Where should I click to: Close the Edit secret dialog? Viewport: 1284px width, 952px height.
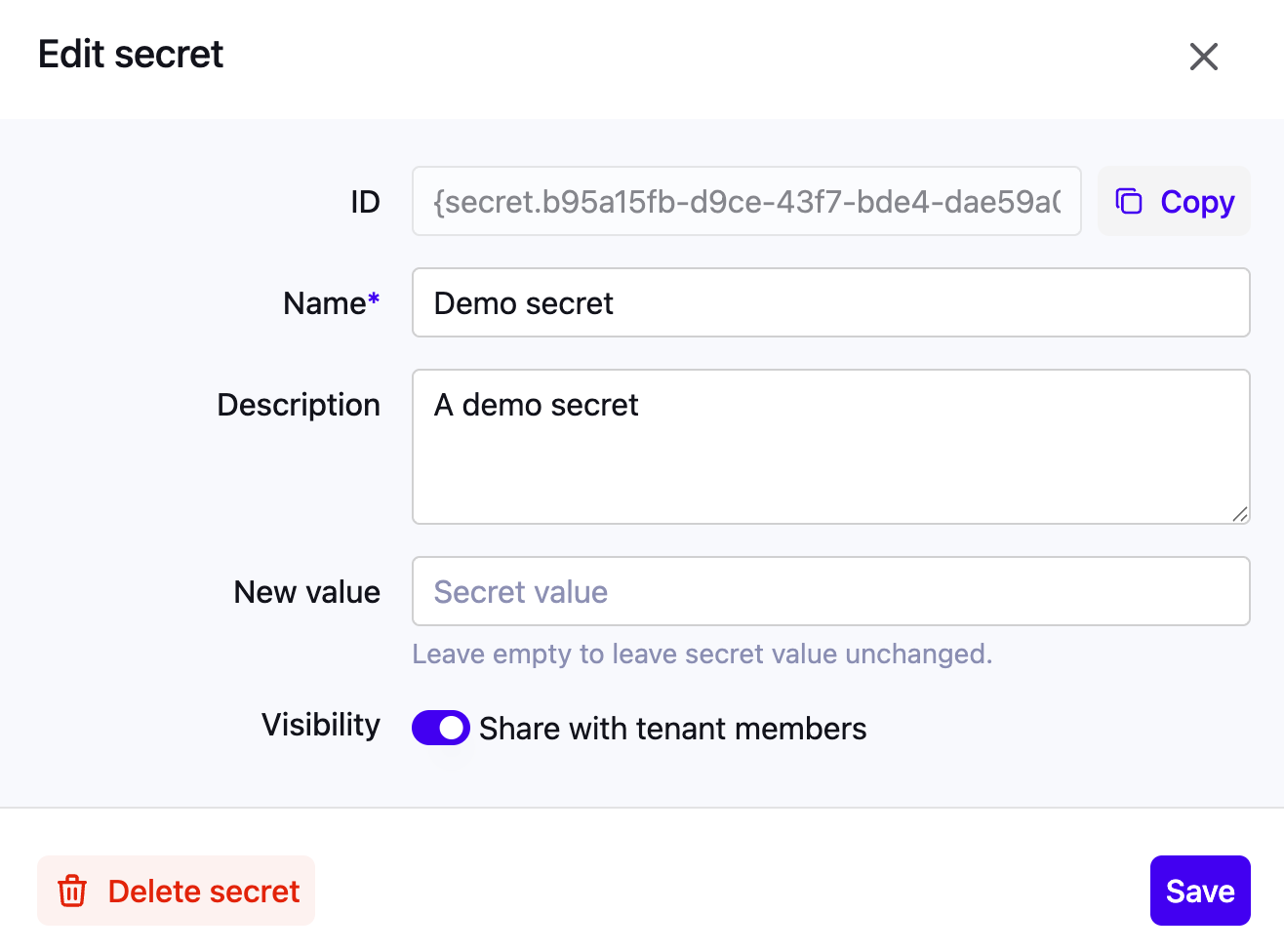pyautogui.click(x=1204, y=57)
